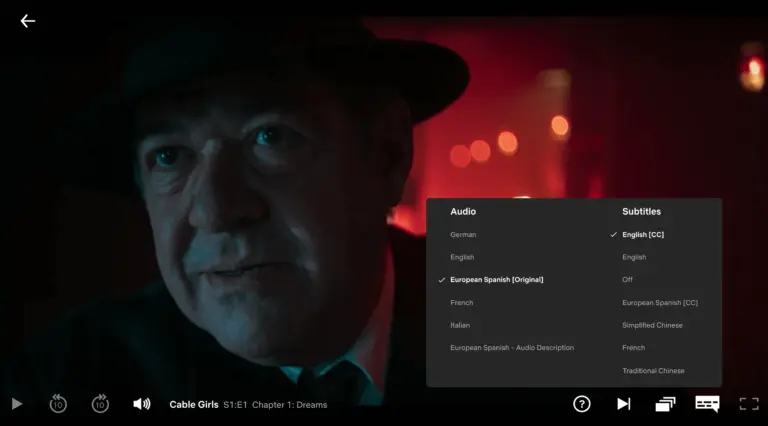Screen dimensions: 768x426
Task: Select German audio
Action: click(x=463, y=235)
